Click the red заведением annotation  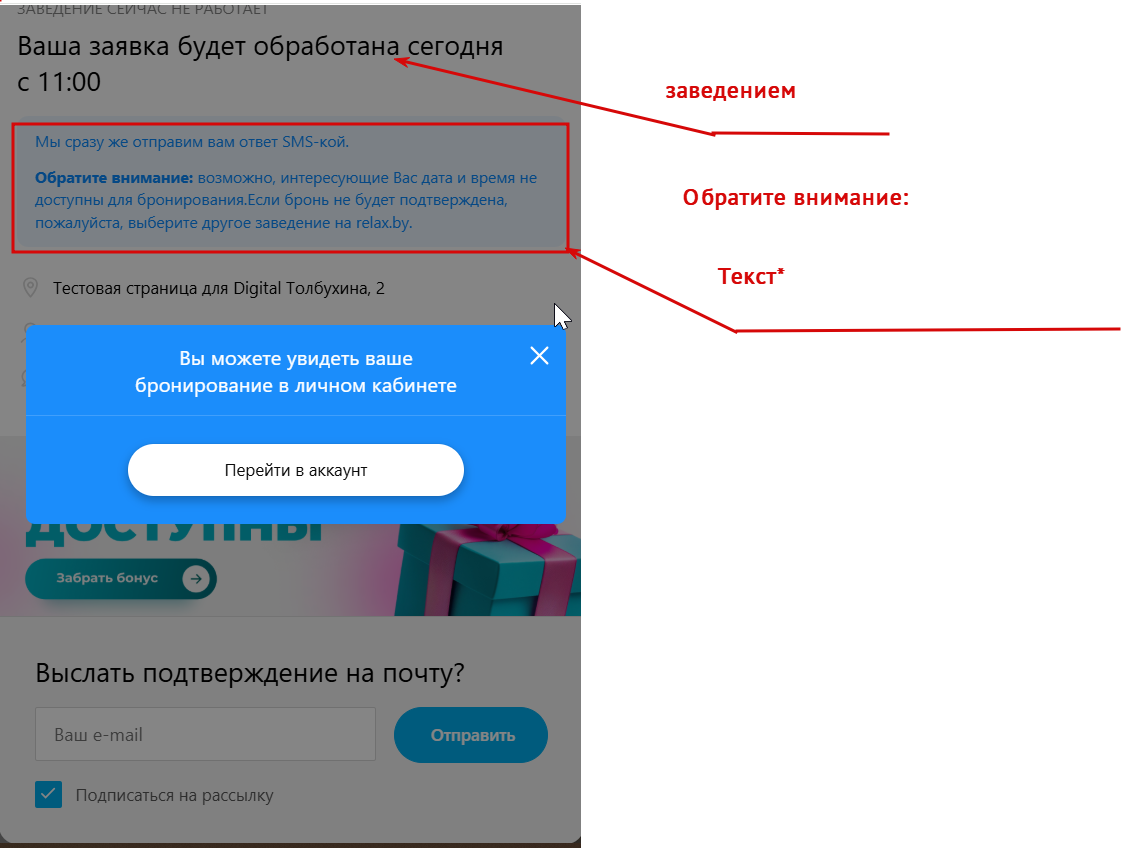(730, 91)
